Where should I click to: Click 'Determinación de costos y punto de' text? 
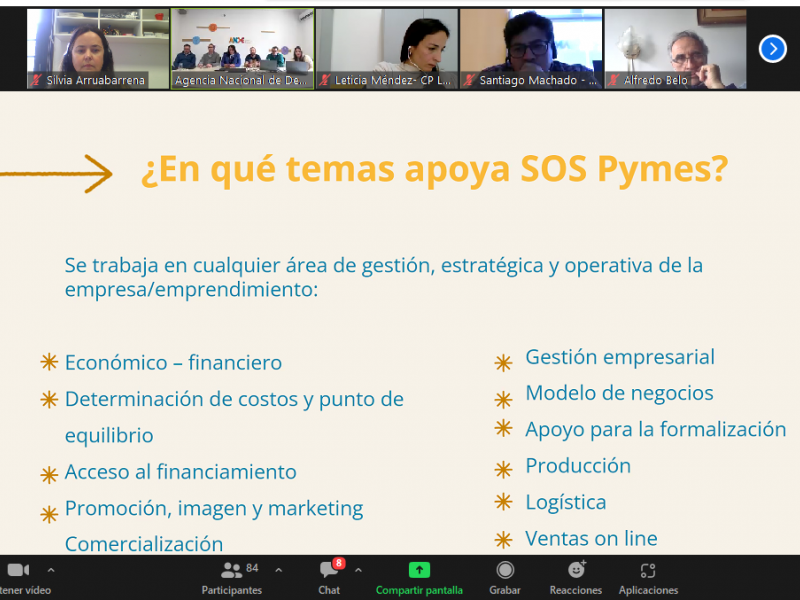234,399
